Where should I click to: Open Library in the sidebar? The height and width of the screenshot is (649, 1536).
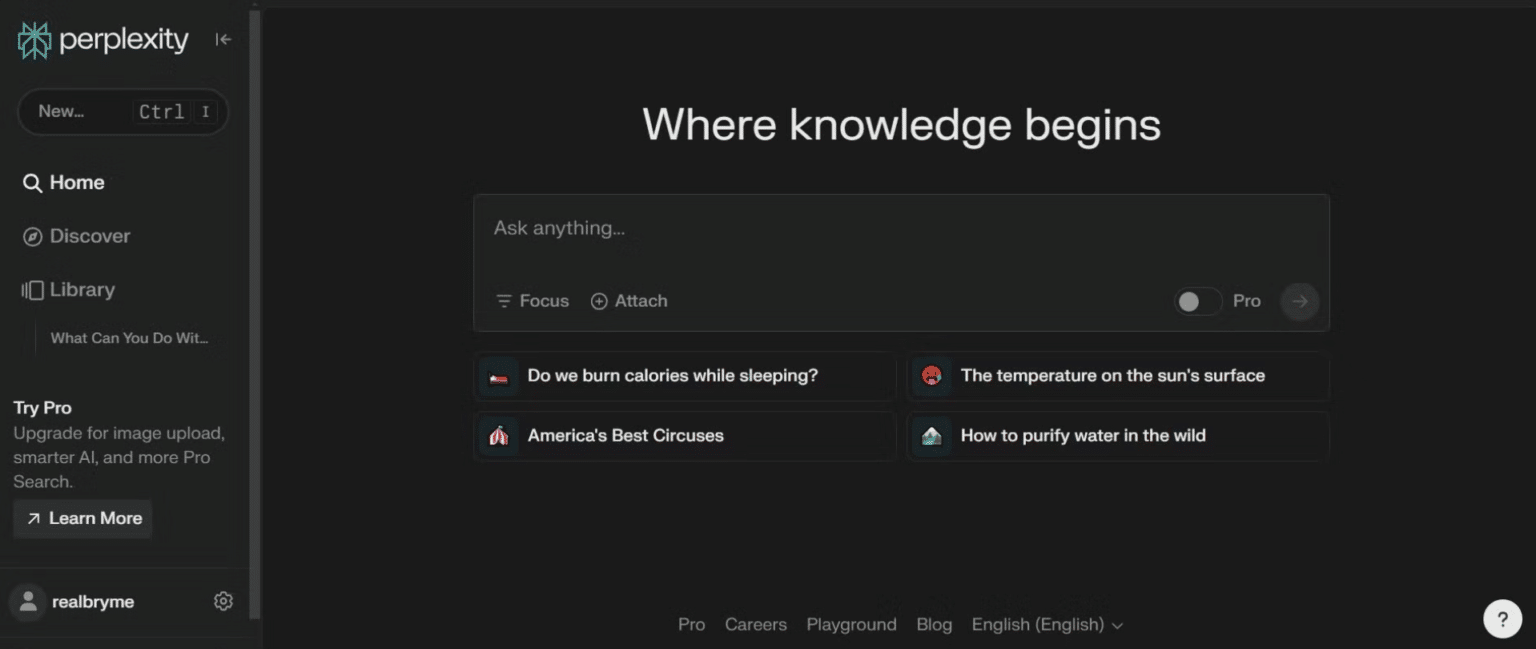click(68, 290)
